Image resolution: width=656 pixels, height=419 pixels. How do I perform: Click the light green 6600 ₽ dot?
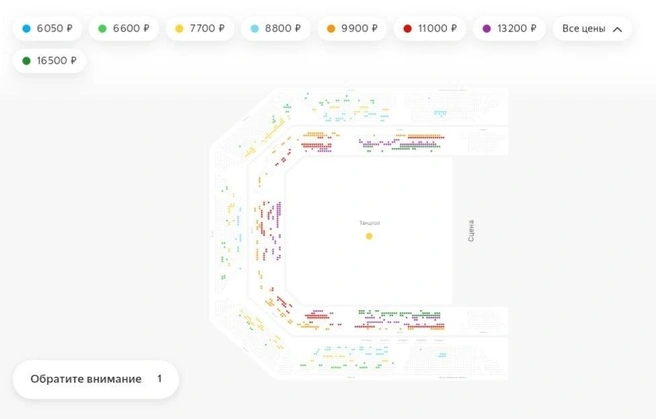[x=102, y=28]
